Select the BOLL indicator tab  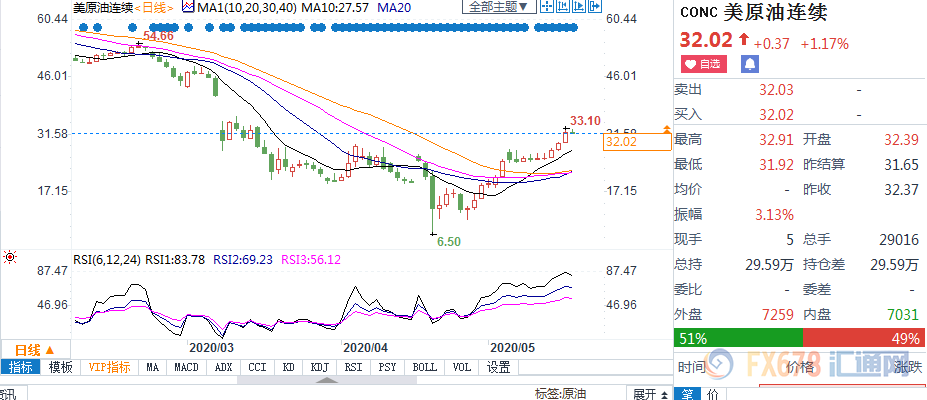point(423,367)
